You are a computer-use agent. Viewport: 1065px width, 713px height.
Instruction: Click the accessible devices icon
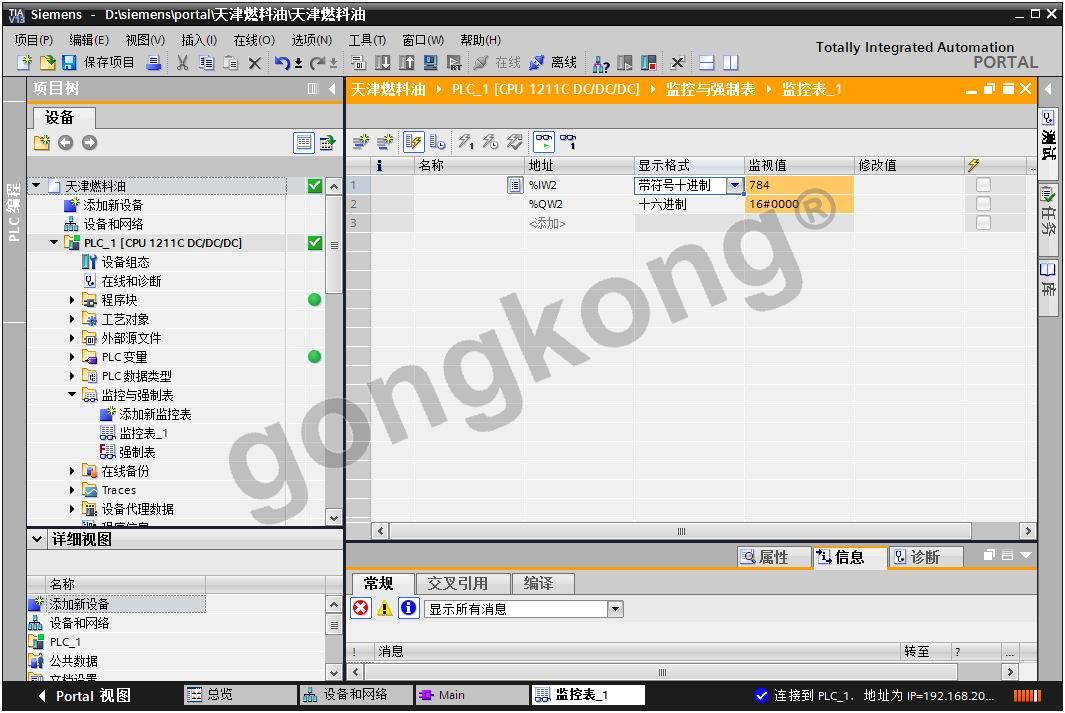(x=600, y=63)
